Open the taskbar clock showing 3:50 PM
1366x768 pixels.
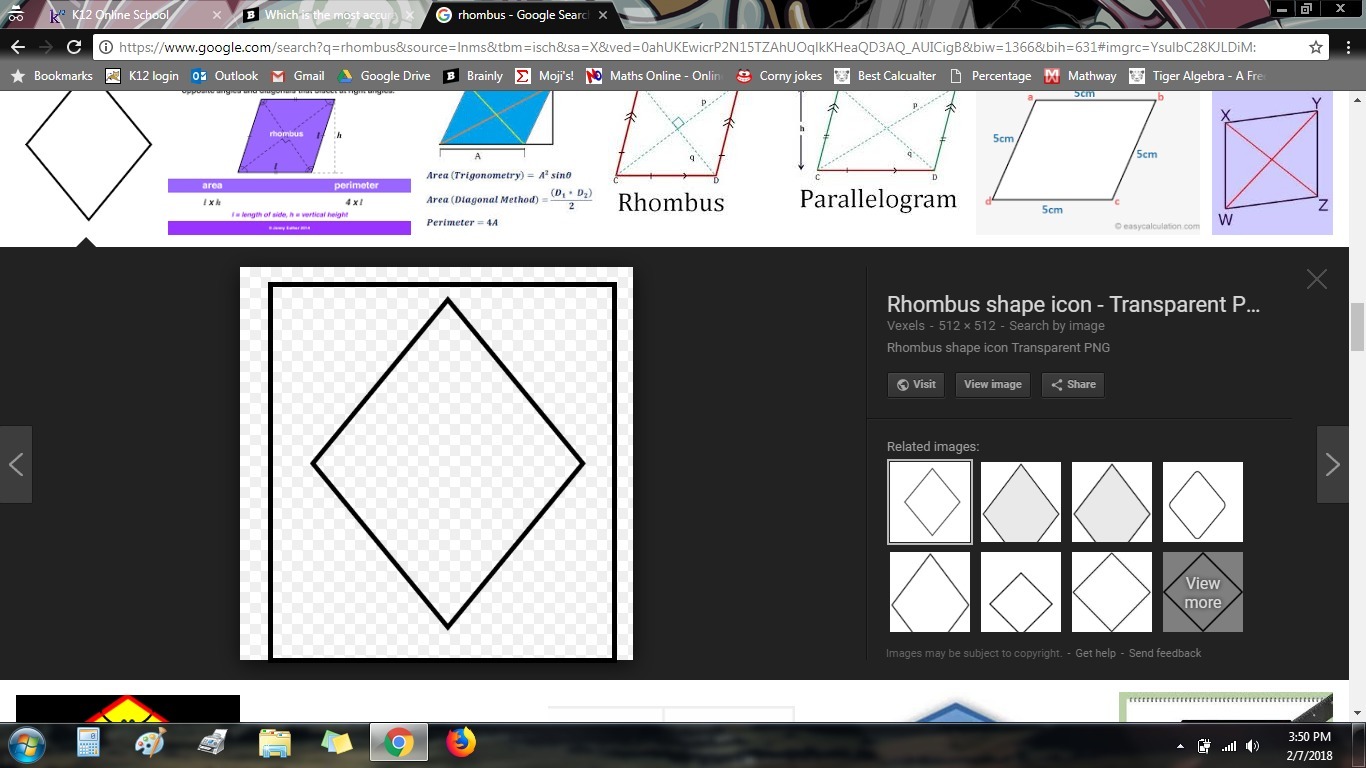click(1308, 746)
